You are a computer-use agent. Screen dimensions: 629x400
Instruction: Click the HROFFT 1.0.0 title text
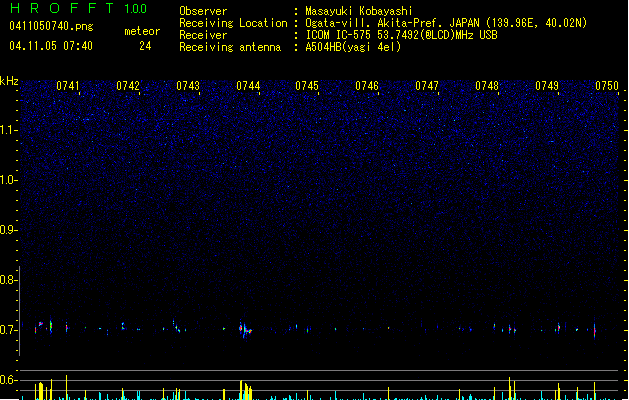79,8
